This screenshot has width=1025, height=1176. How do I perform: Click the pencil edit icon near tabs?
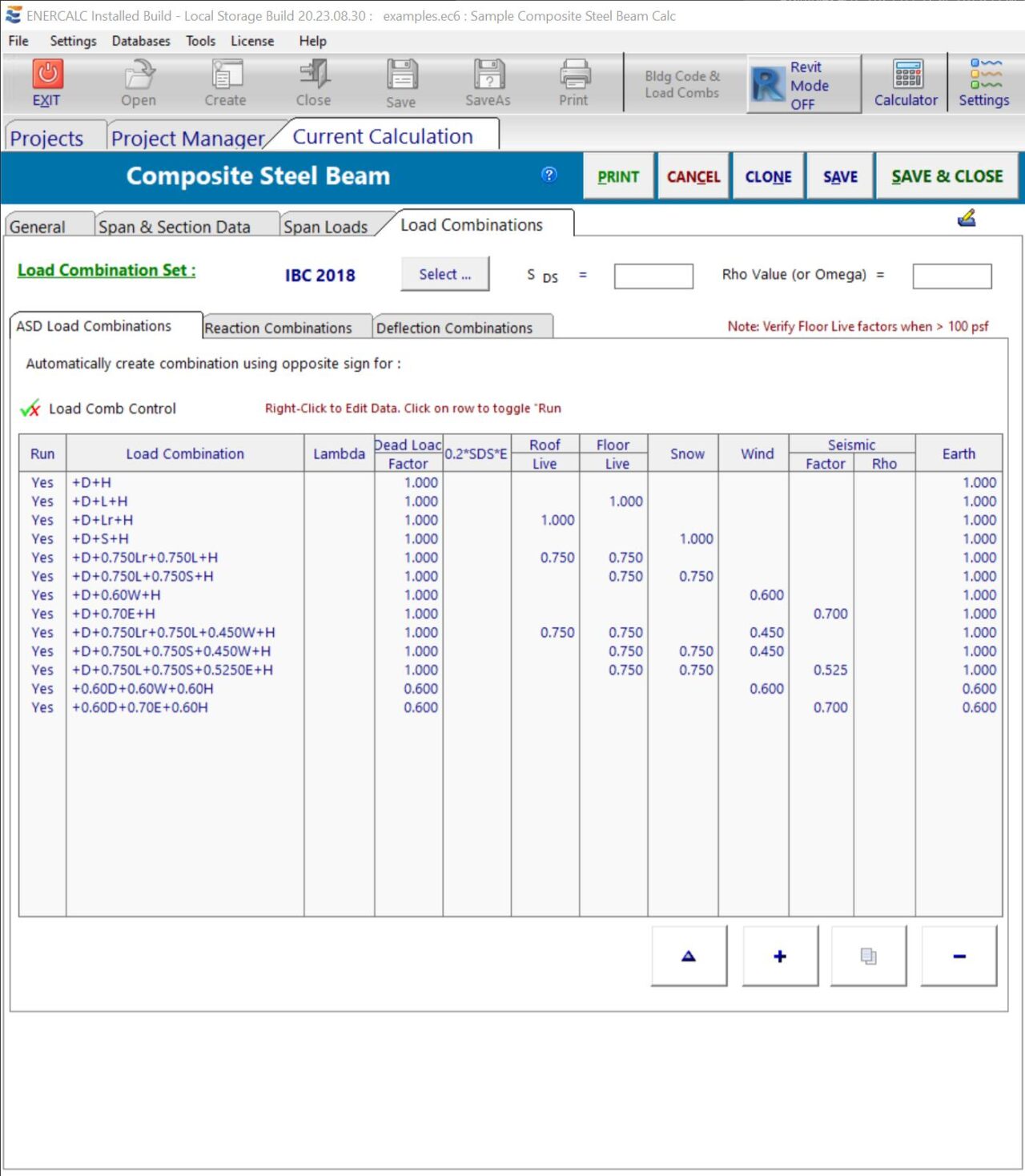[967, 218]
